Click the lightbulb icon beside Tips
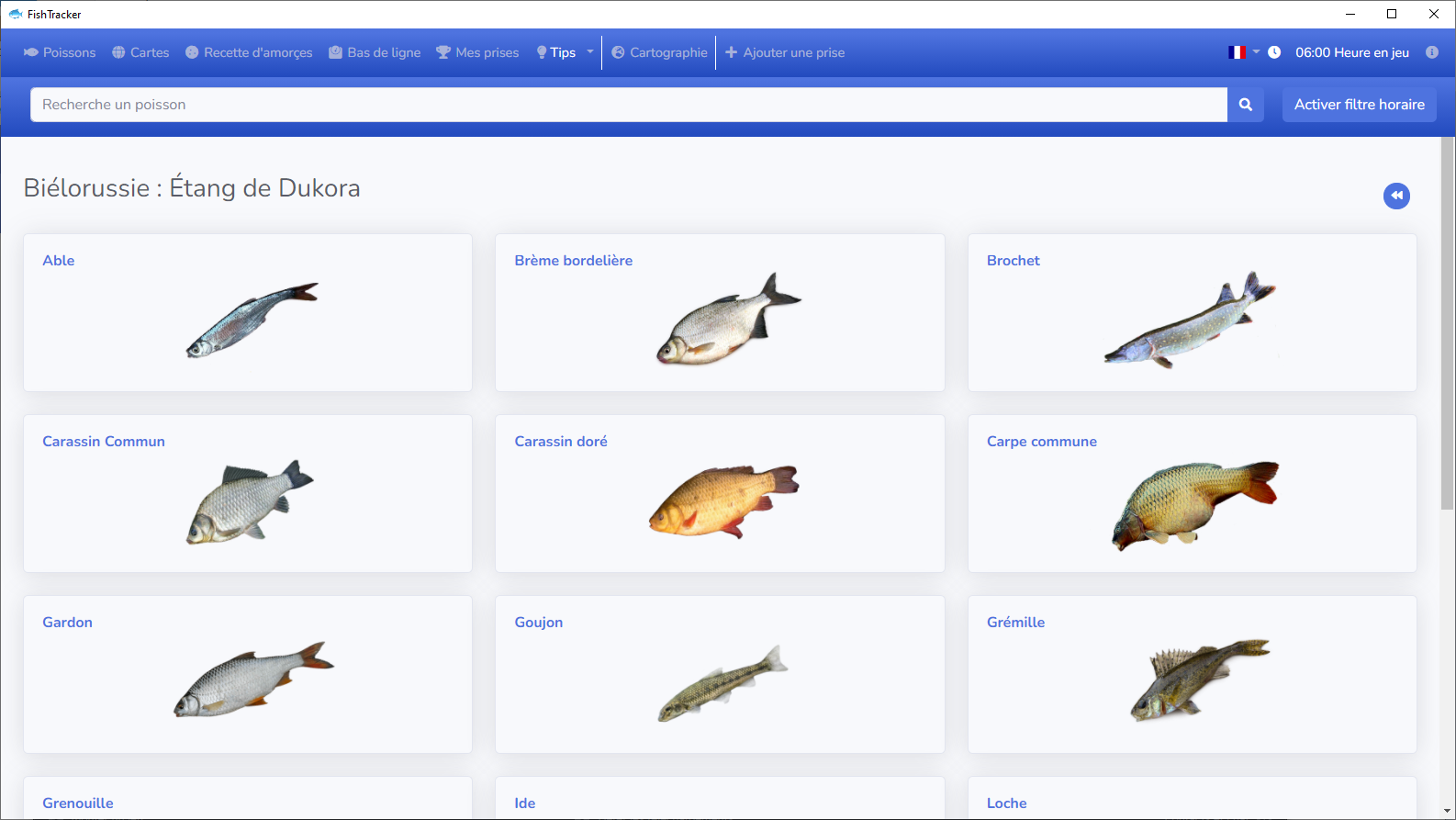Viewport: 1456px width, 820px height. tap(542, 52)
